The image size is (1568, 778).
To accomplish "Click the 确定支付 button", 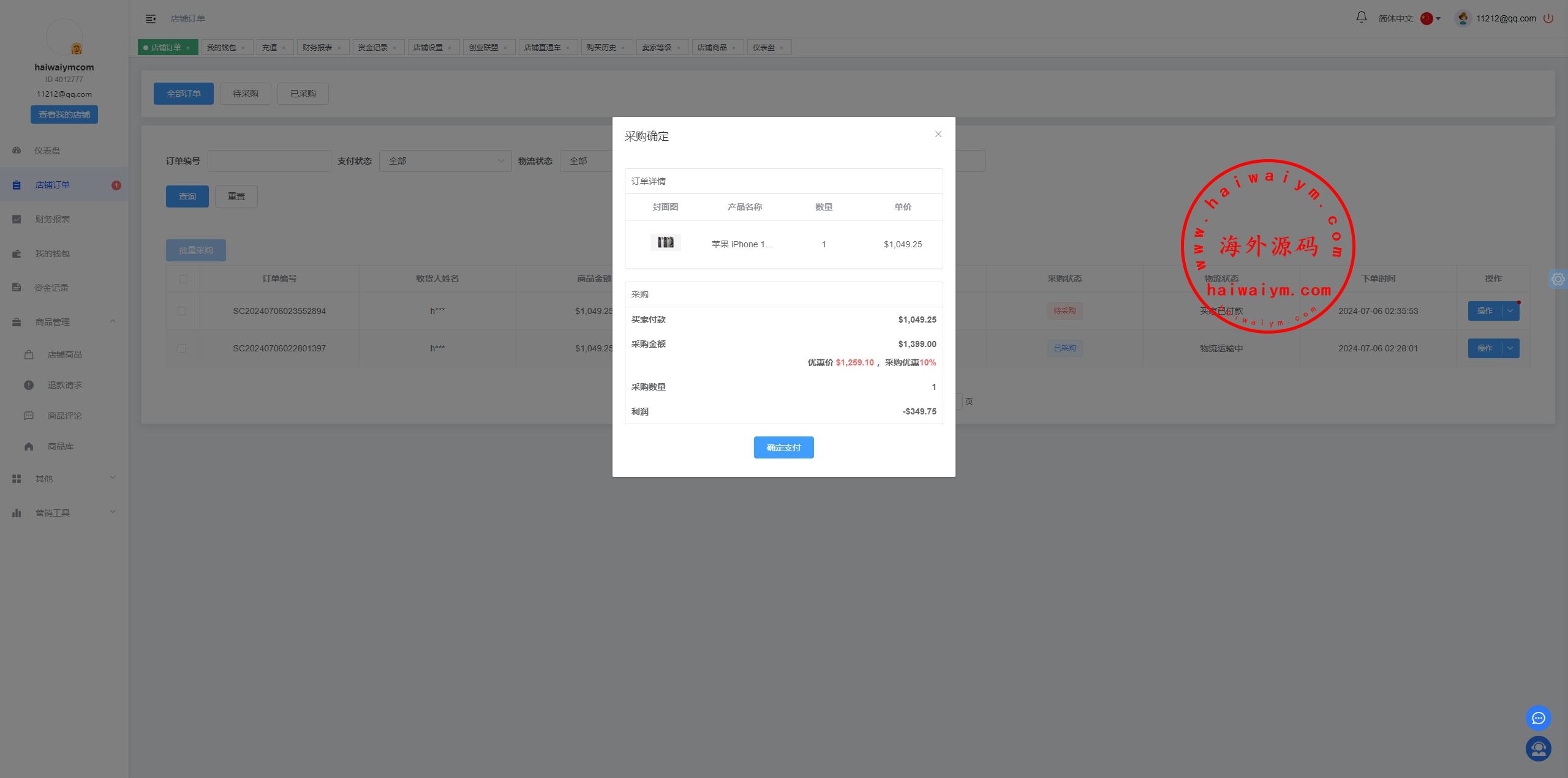I will [783, 447].
